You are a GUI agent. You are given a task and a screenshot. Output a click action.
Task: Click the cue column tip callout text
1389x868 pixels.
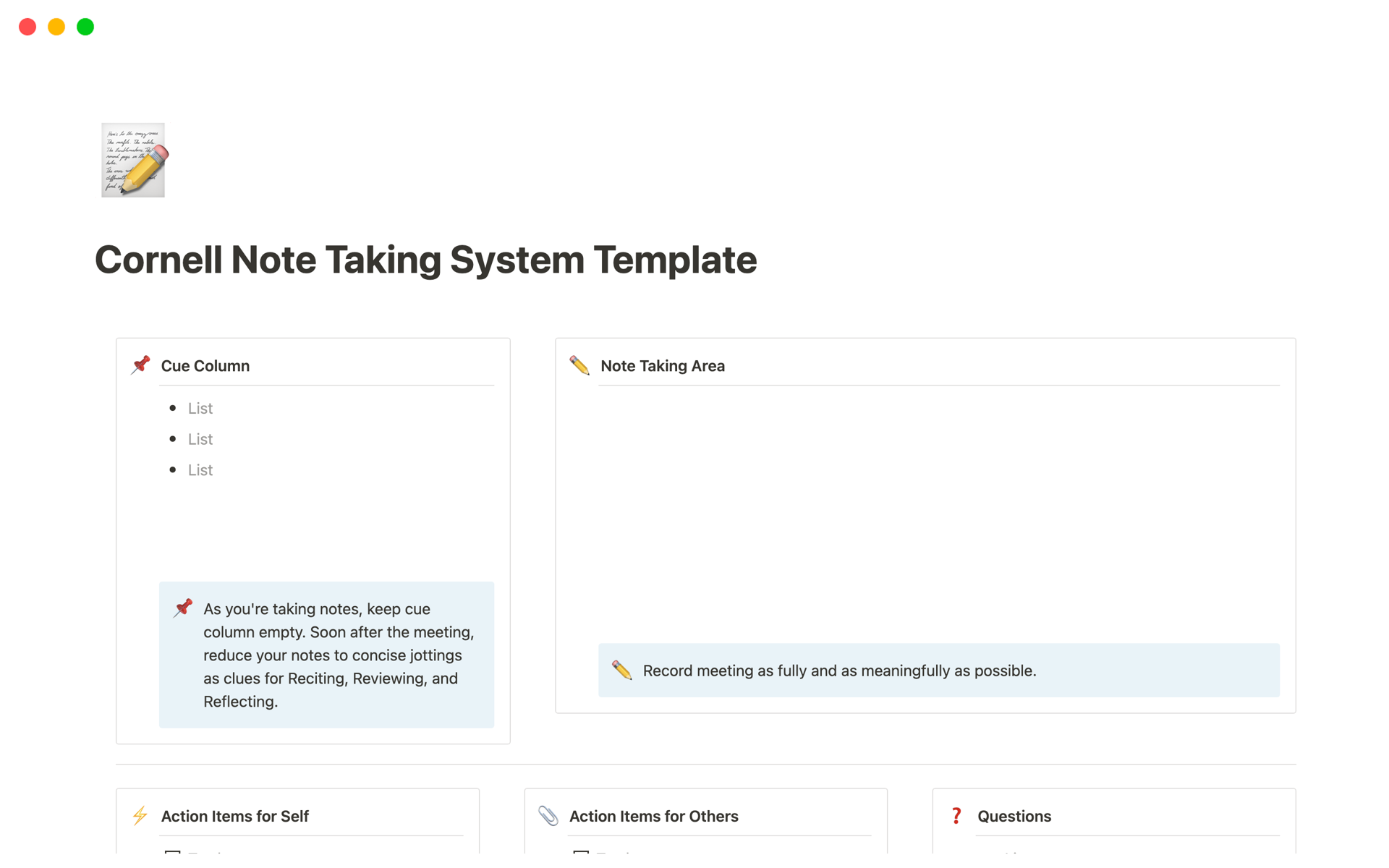pos(339,655)
